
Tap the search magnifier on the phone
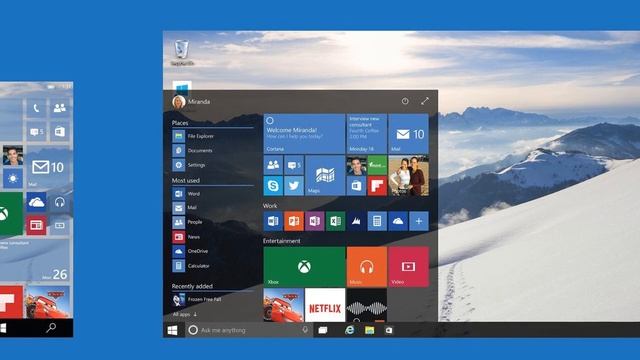pos(51,328)
